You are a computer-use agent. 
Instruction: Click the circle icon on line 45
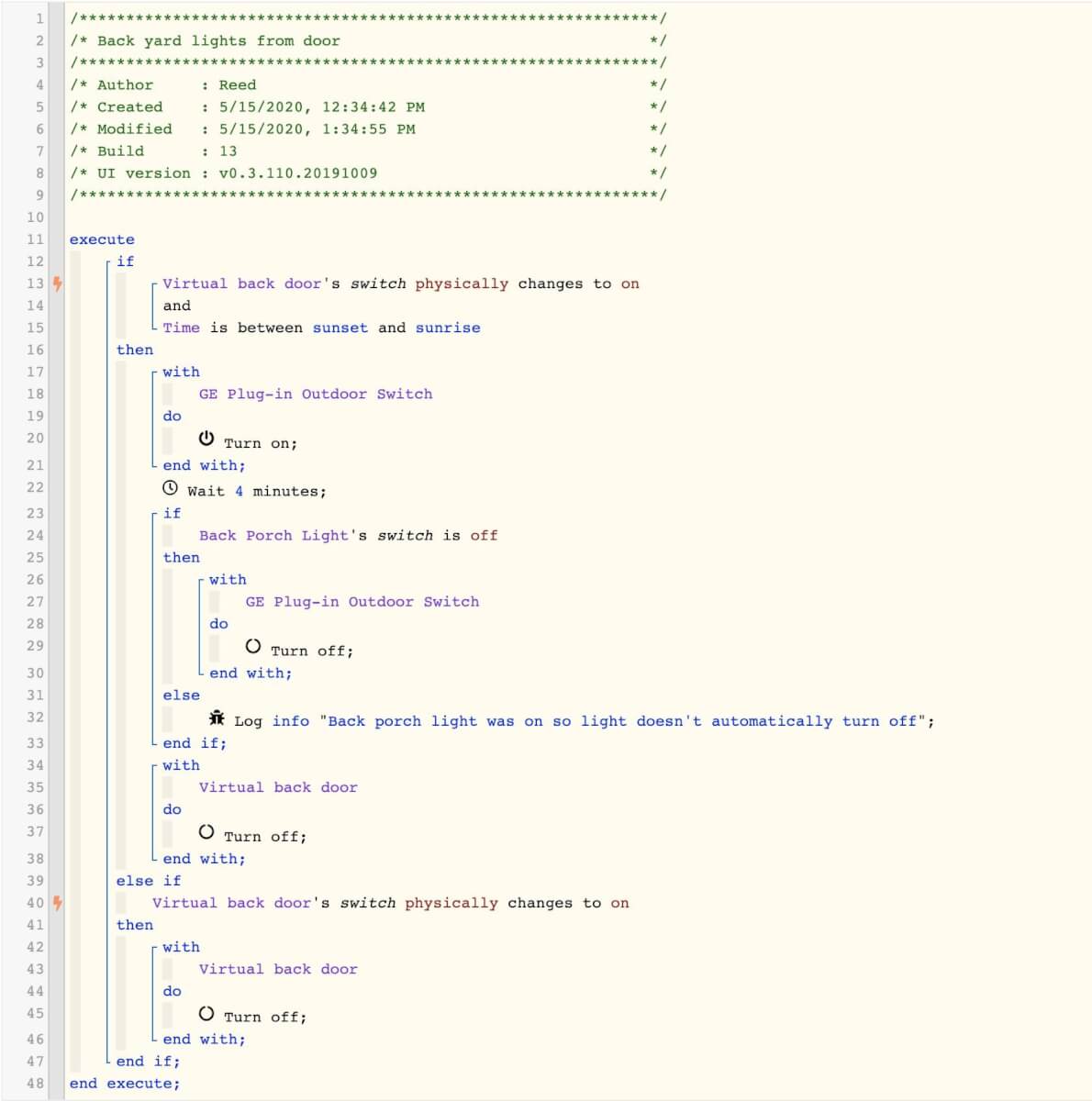[x=206, y=1013]
